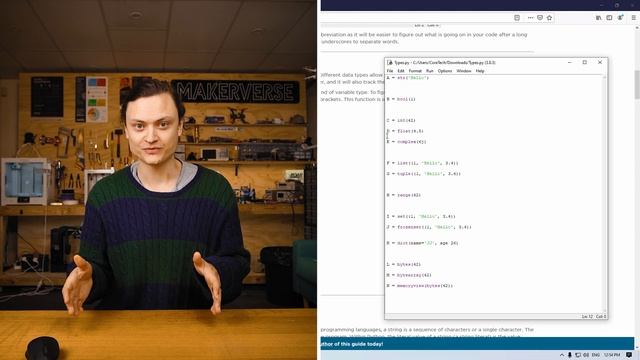This screenshot has height=360, width=640.
Task: Open the Options menu in IDLE
Action: (x=445, y=71)
